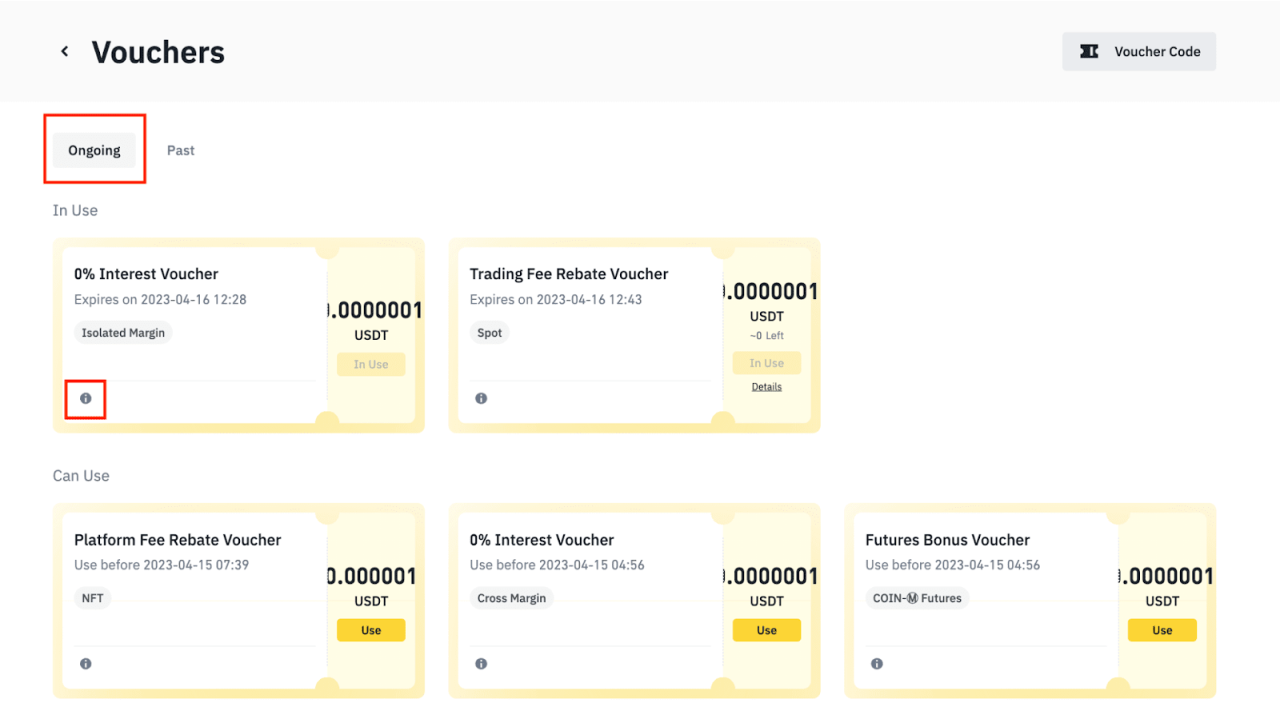Click Details on Trading Fee Rebate Voucher

(766, 387)
